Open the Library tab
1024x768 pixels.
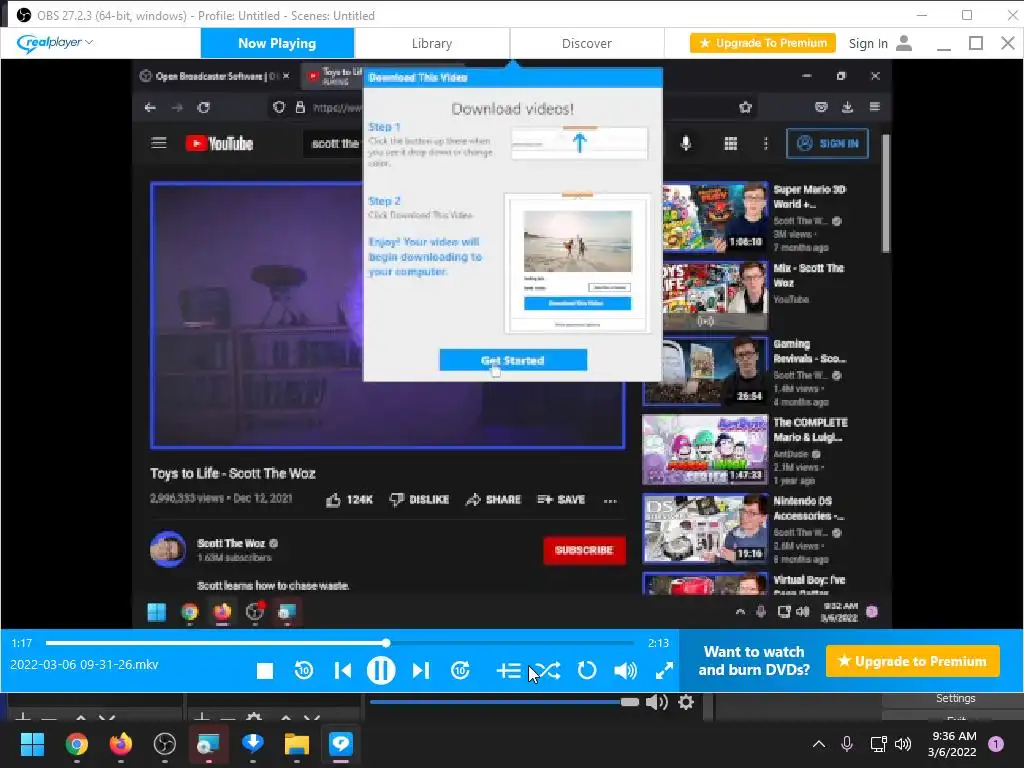click(x=432, y=43)
